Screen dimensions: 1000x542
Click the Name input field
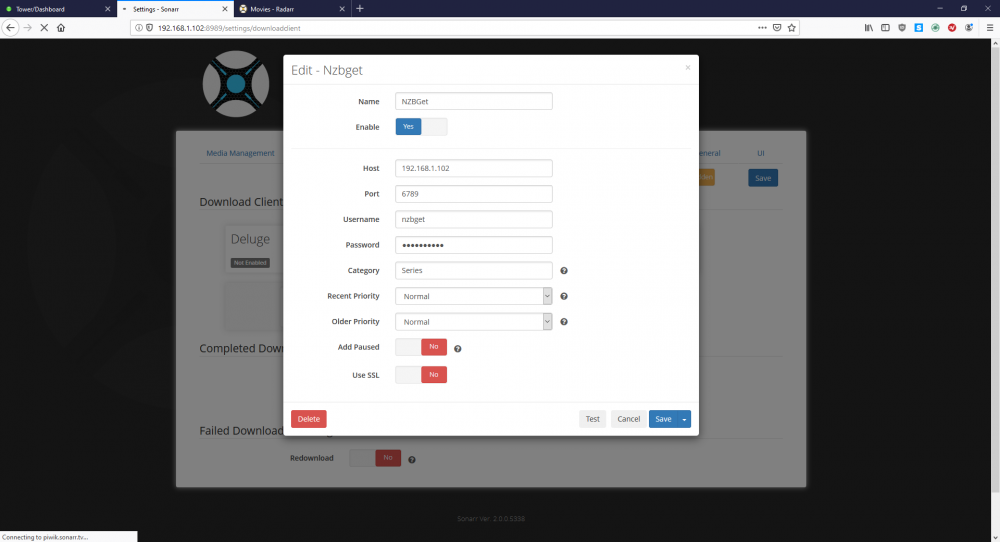473,101
